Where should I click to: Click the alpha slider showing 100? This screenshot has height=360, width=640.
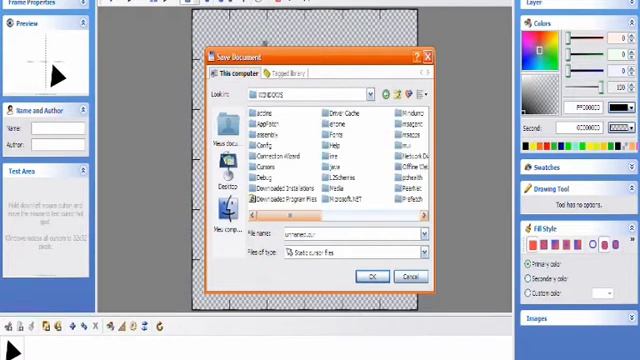coord(584,87)
